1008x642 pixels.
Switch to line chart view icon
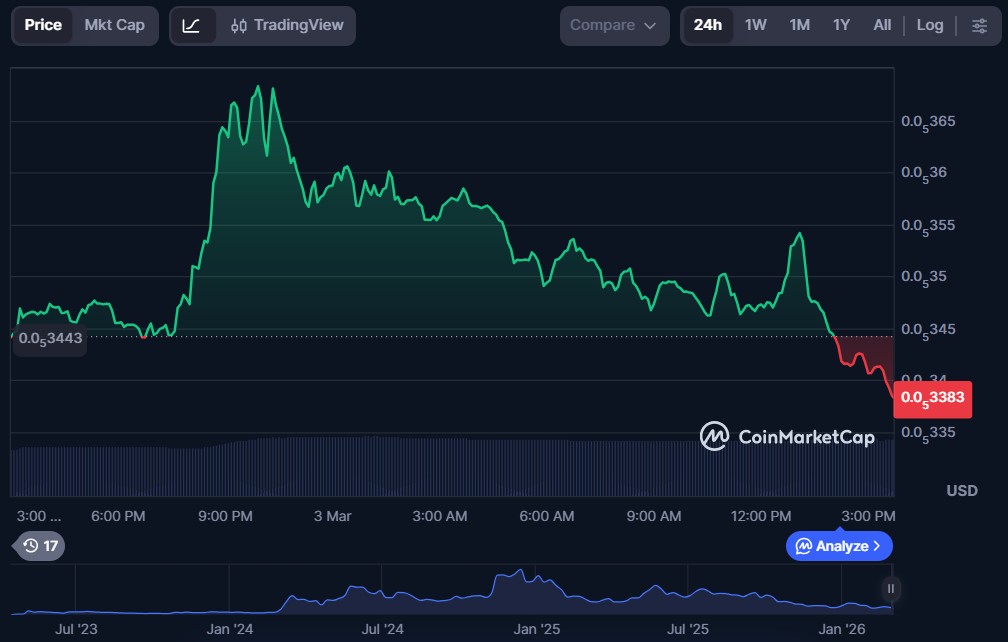(192, 25)
